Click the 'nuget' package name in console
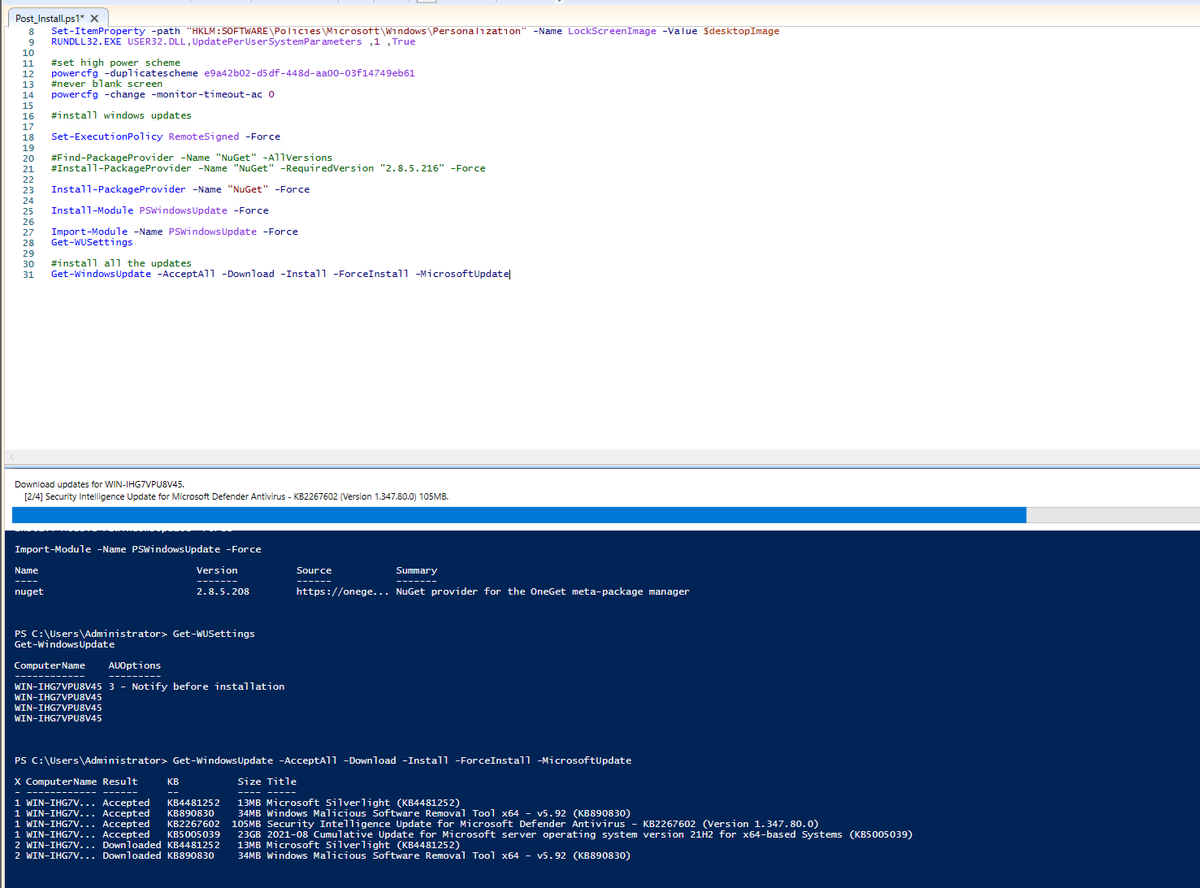1200x888 pixels. [x=29, y=591]
